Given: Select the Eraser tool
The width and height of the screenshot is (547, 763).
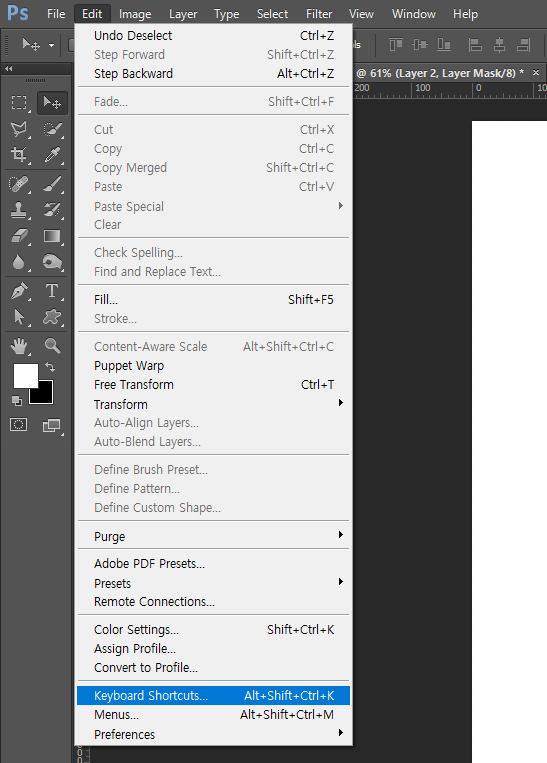Looking at the screenshot, I should tap(19, 236).
